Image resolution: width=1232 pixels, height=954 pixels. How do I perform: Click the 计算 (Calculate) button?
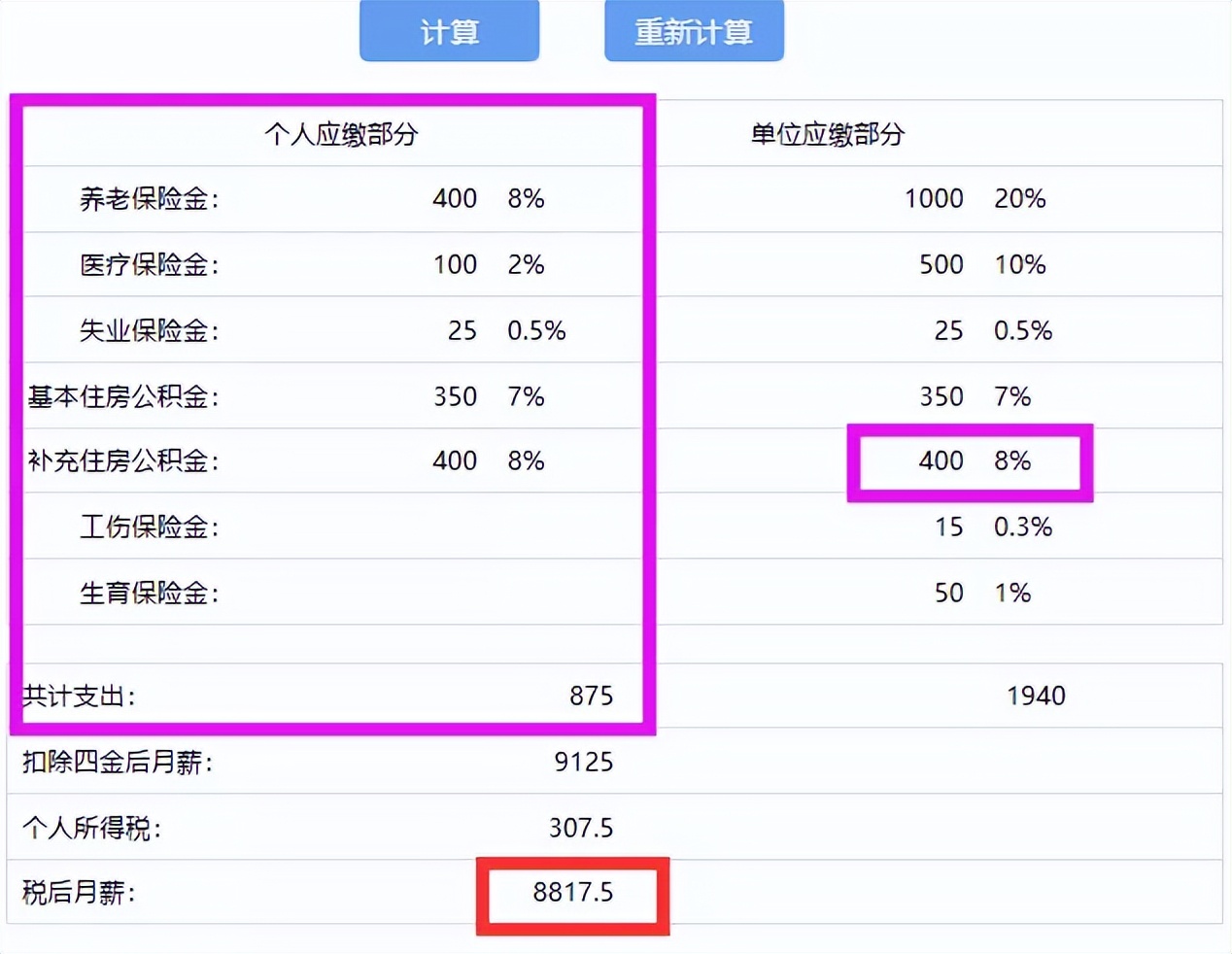[x=449, y=31]
